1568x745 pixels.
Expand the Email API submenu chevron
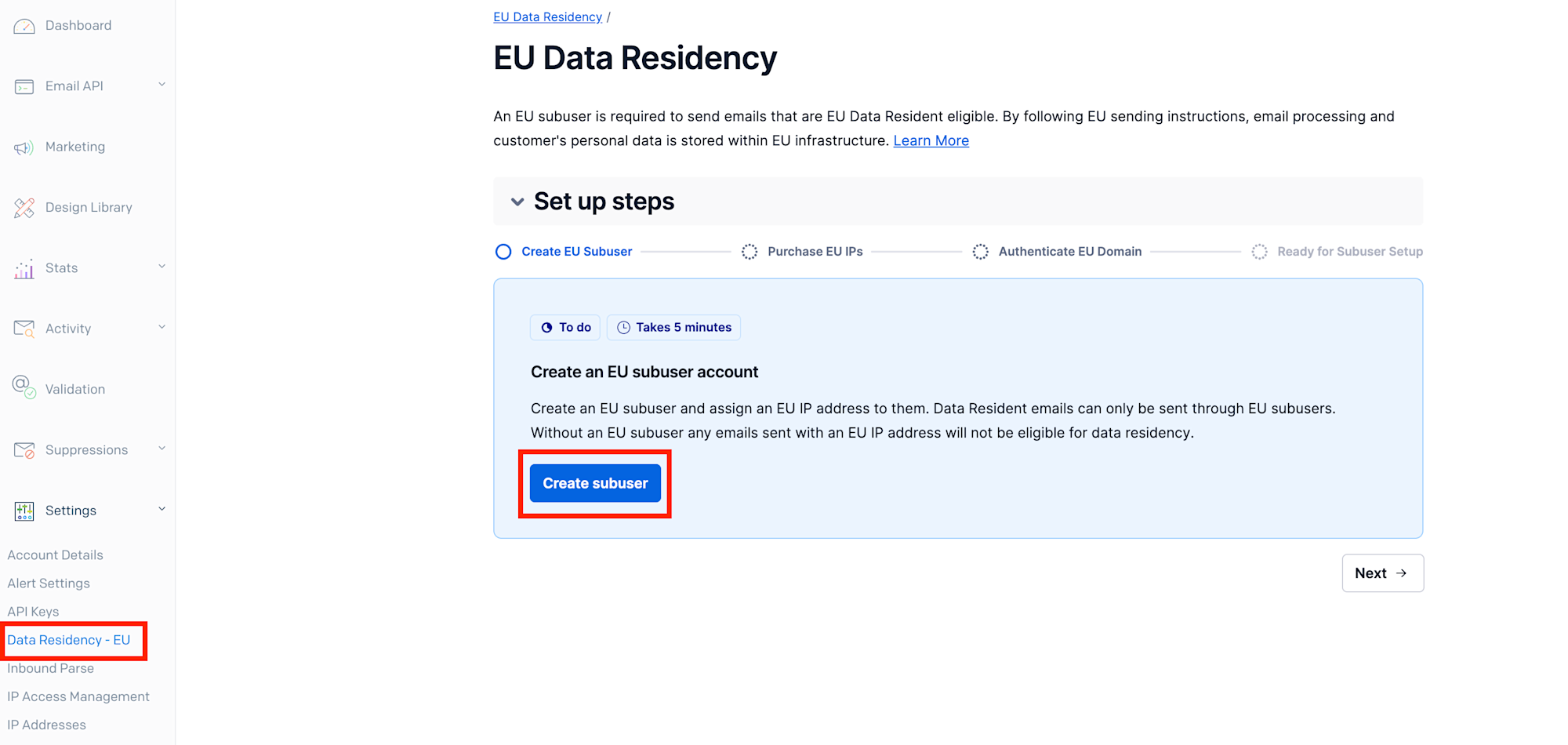[x=162, y=85]
